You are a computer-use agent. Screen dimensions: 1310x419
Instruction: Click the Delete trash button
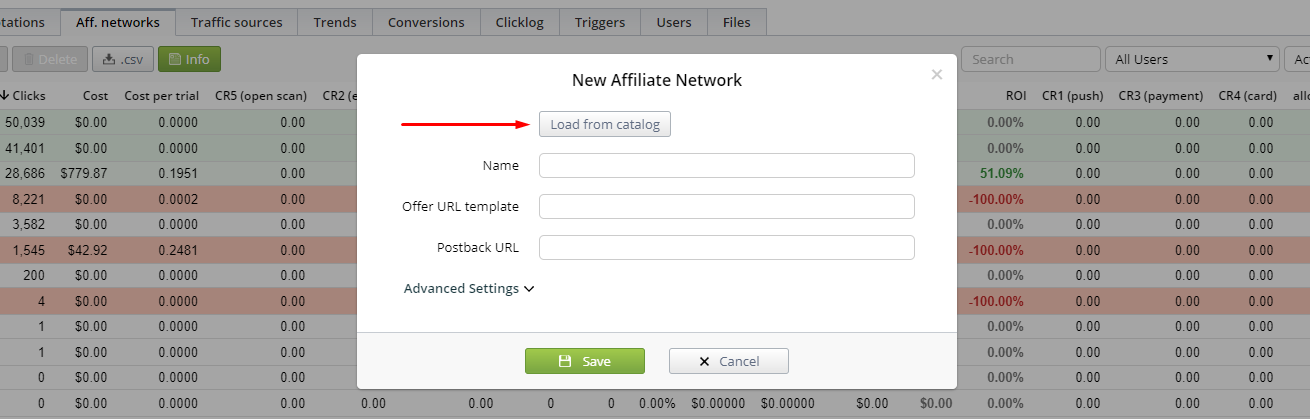point(49,59)
